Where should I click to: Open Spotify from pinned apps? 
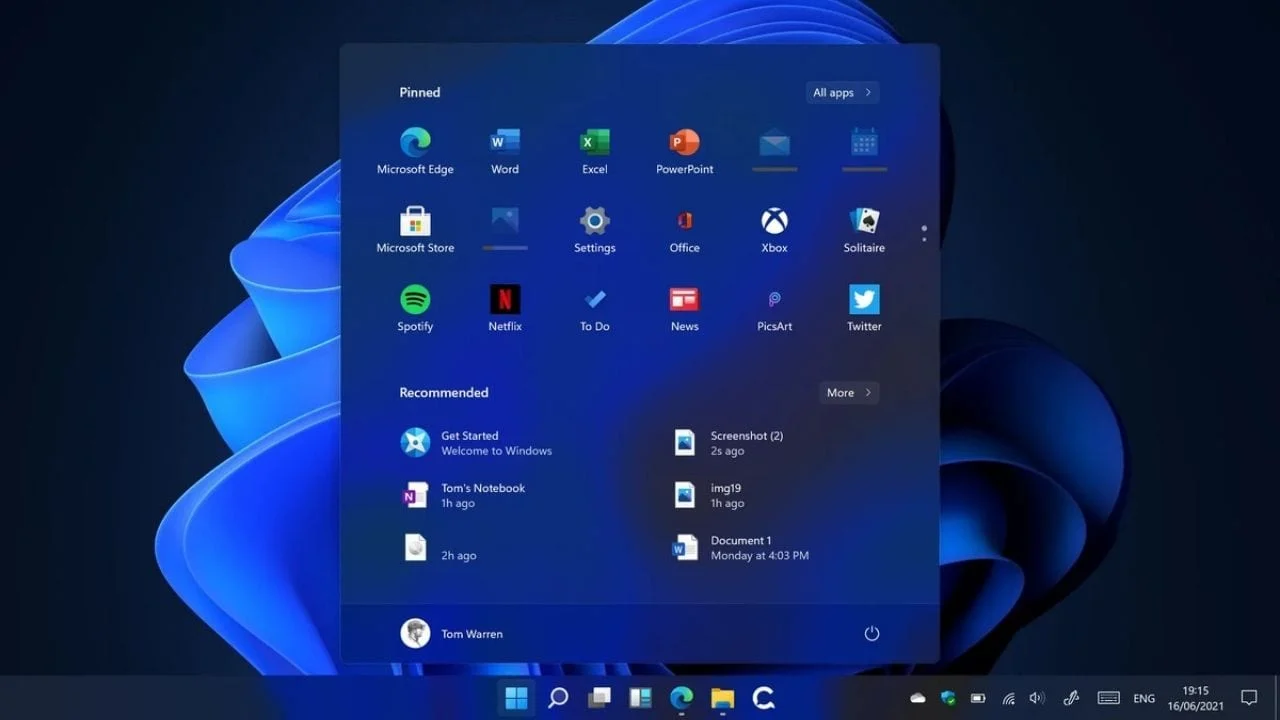(x=415, y=308)
